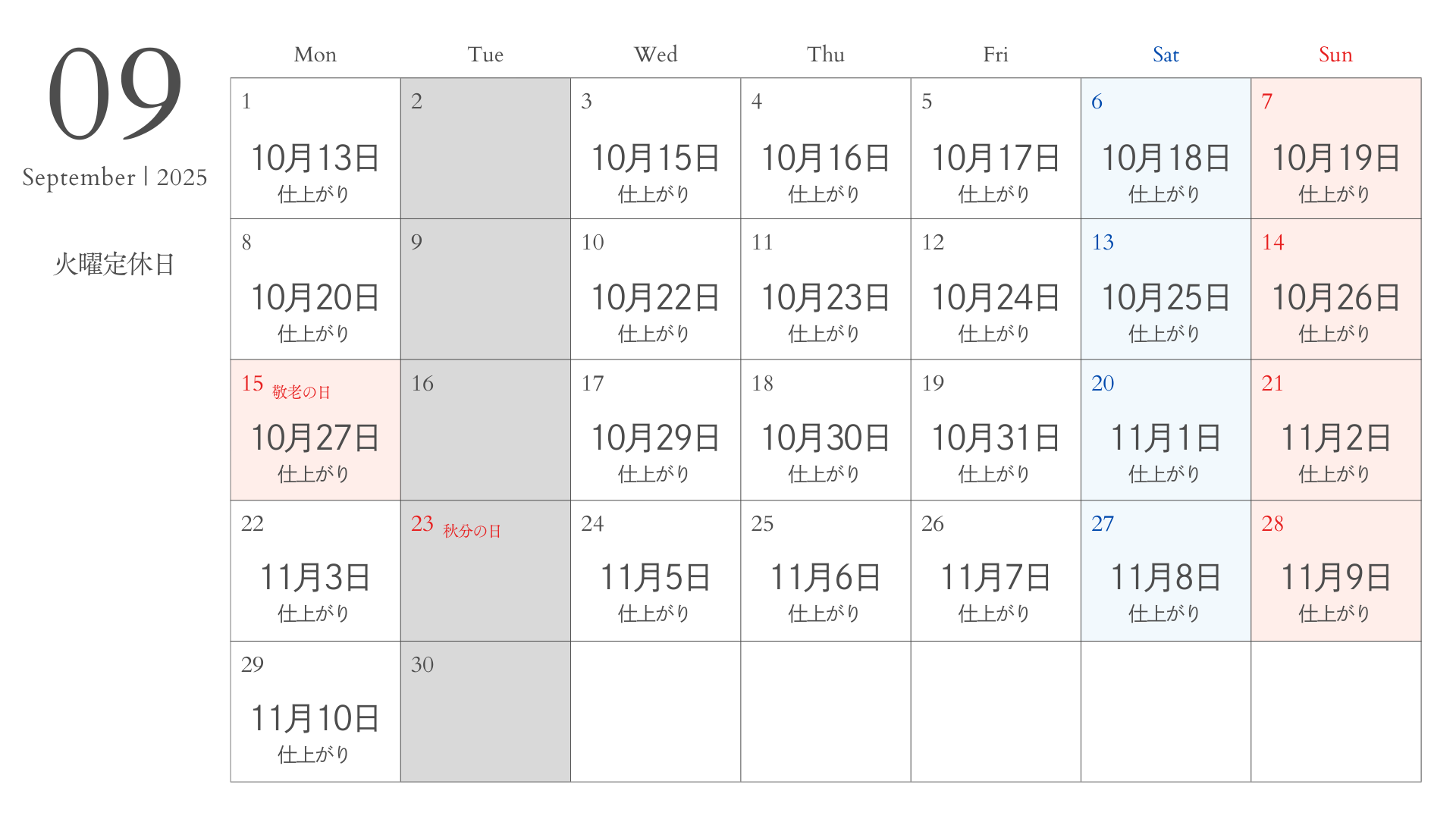Open the September 7 Sunday cell
The height and width of the screenshot is (819, 1456).
pyautogui.click(x=1335, y=149)
